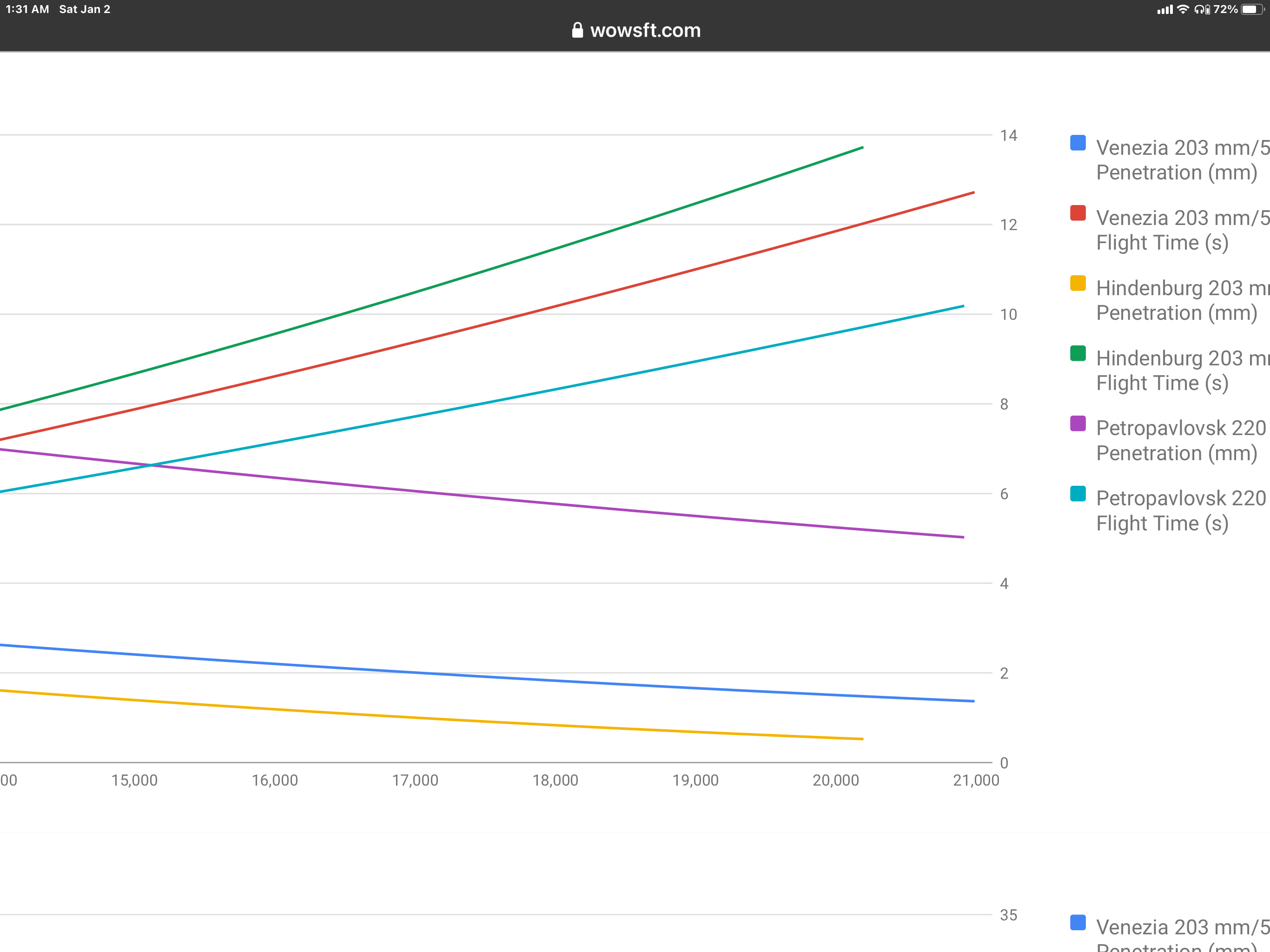Click purple Petropavlovsk Penetration legend swatch
This screenshot has height=952, width=1270.
(x=1078, y=423)
